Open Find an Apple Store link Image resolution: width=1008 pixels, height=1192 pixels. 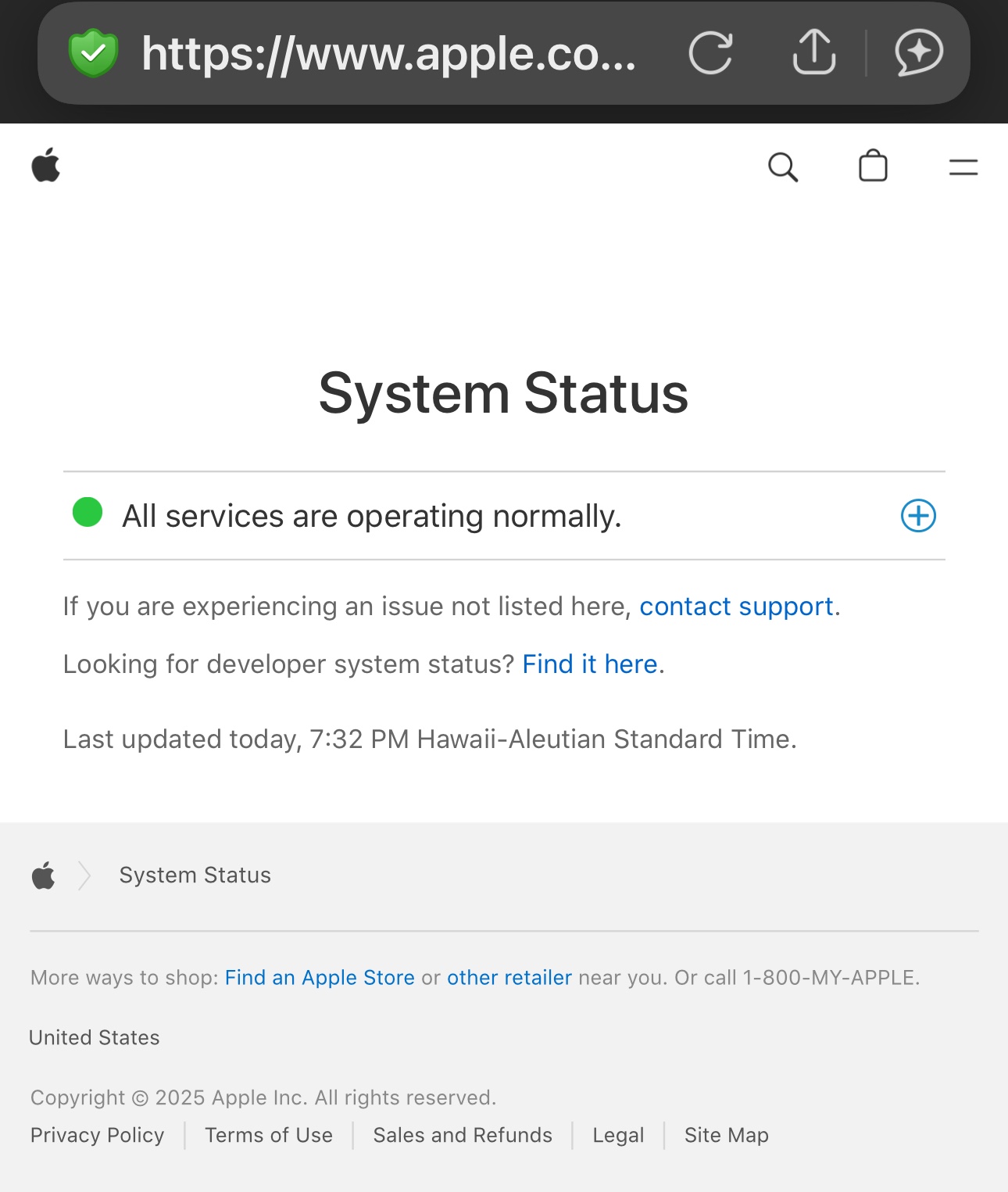coord(320,978)
